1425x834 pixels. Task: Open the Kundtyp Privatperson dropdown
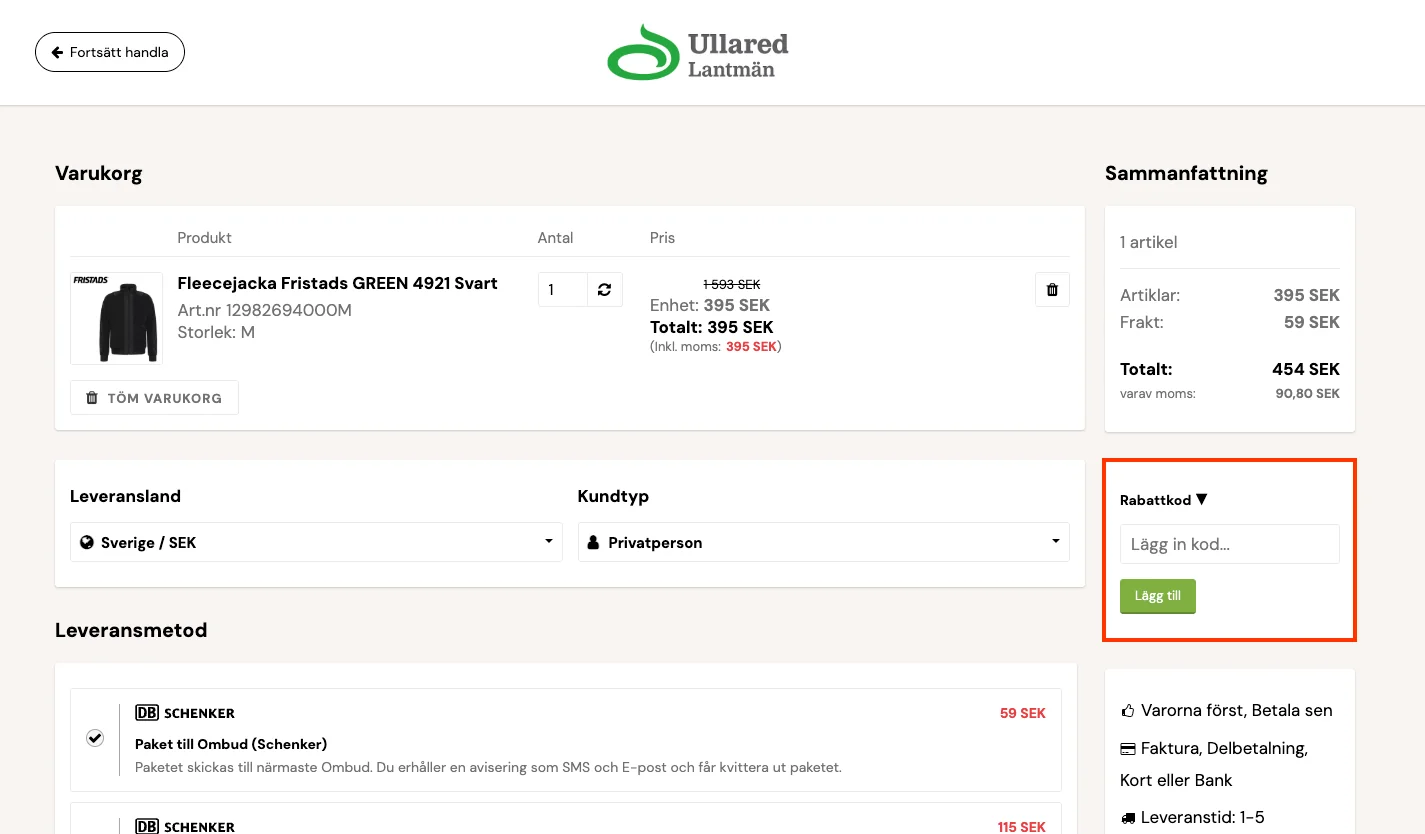coord(823,542)
